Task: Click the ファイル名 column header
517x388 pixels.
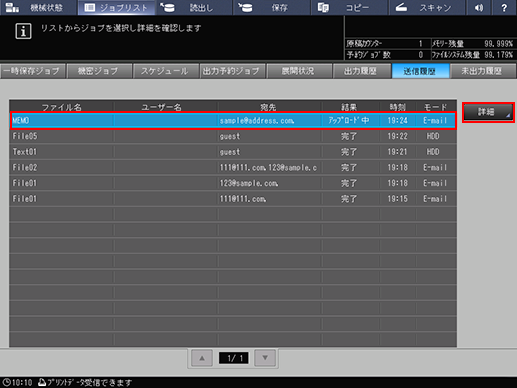Action: coord(62,107)
